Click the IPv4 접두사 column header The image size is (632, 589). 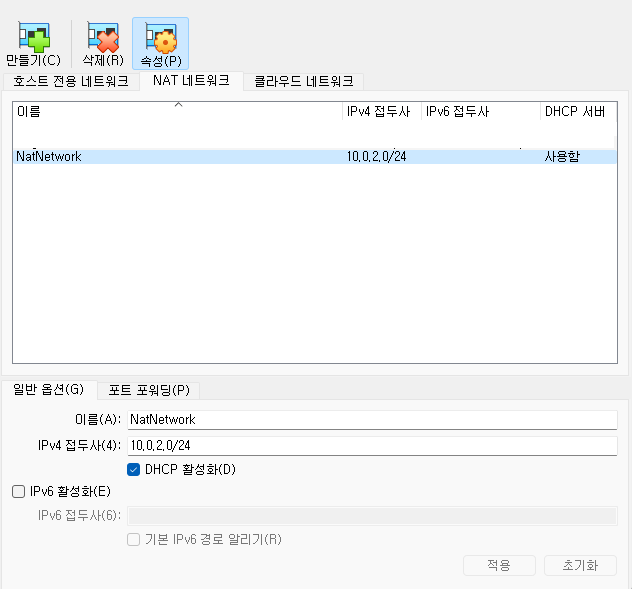pos(381,112)
